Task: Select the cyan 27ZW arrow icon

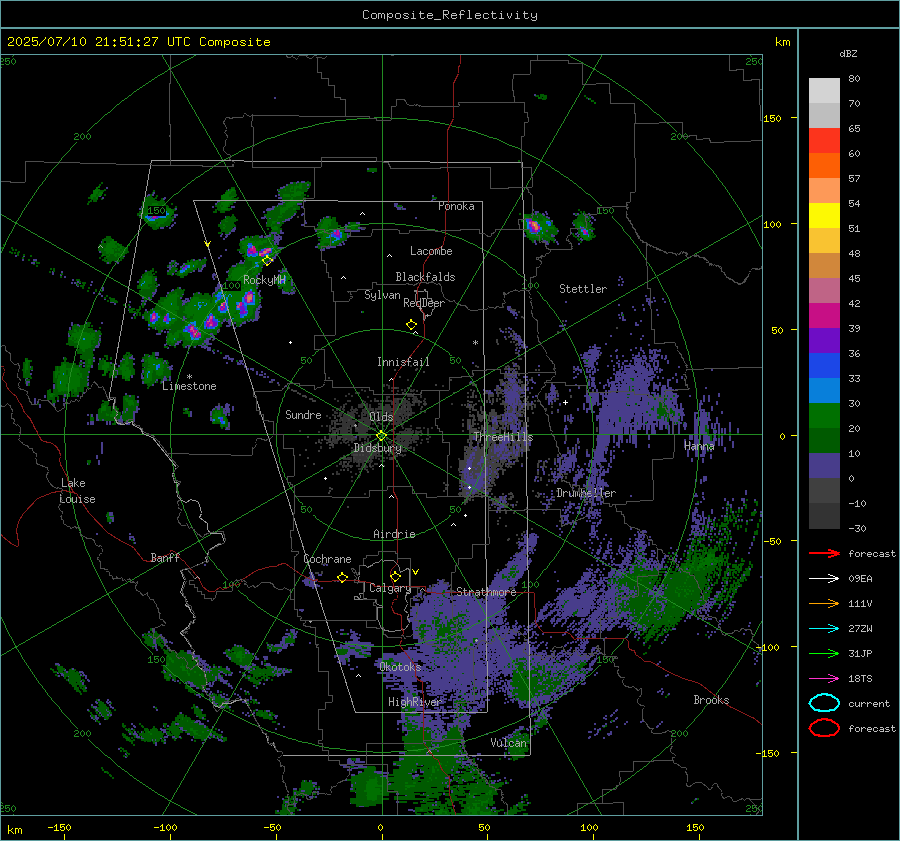Action: click(824, 629)
